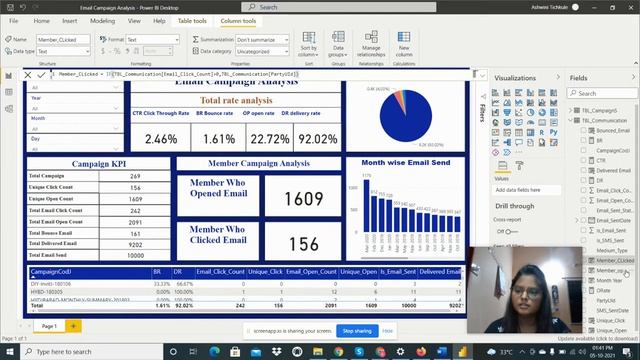640x360 pixels.
Task: Expand the TBL_Campaign table
Action: click(571, 110)
